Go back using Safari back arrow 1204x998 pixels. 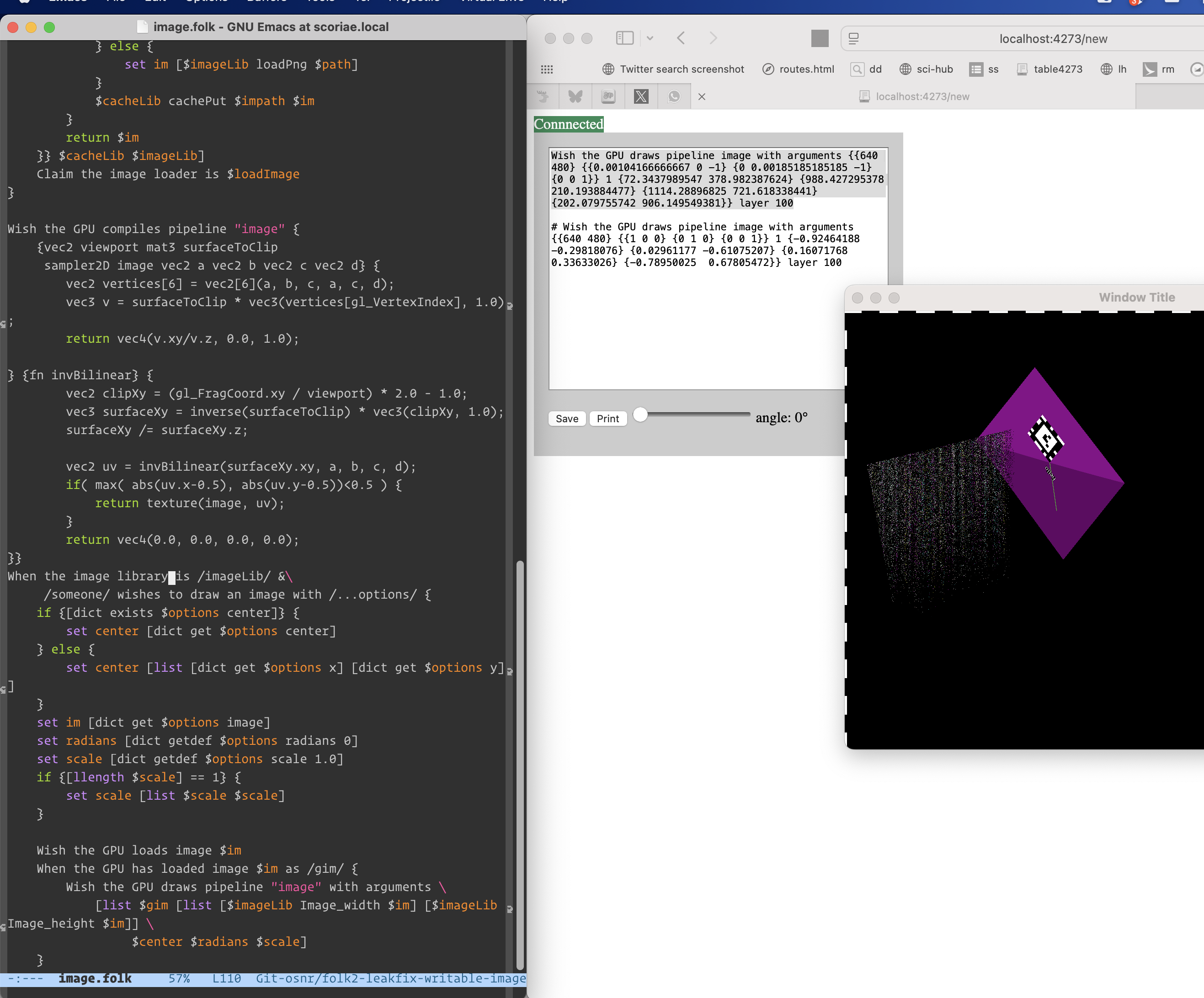681,38
